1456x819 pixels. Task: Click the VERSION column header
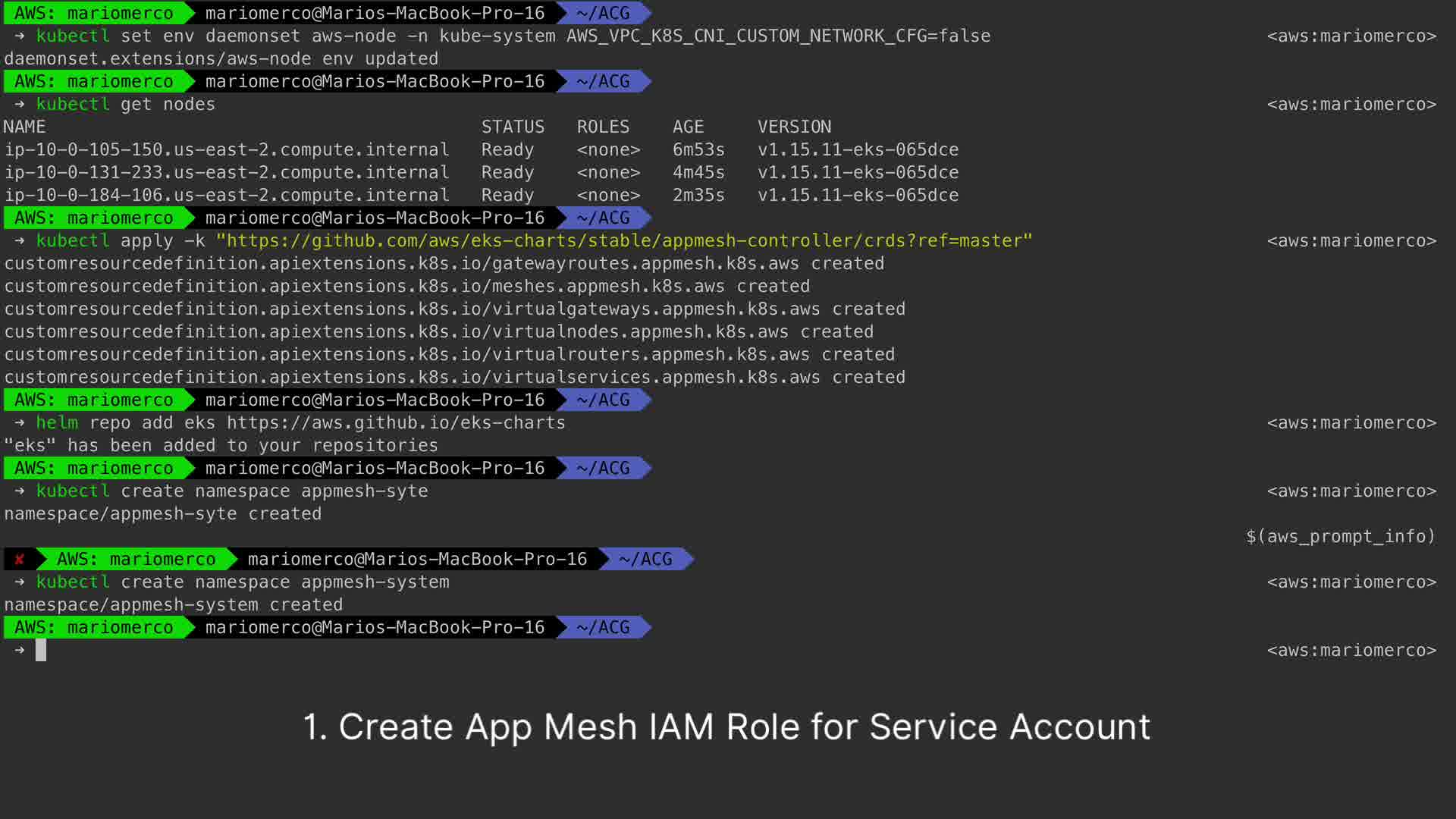point(794,127)
